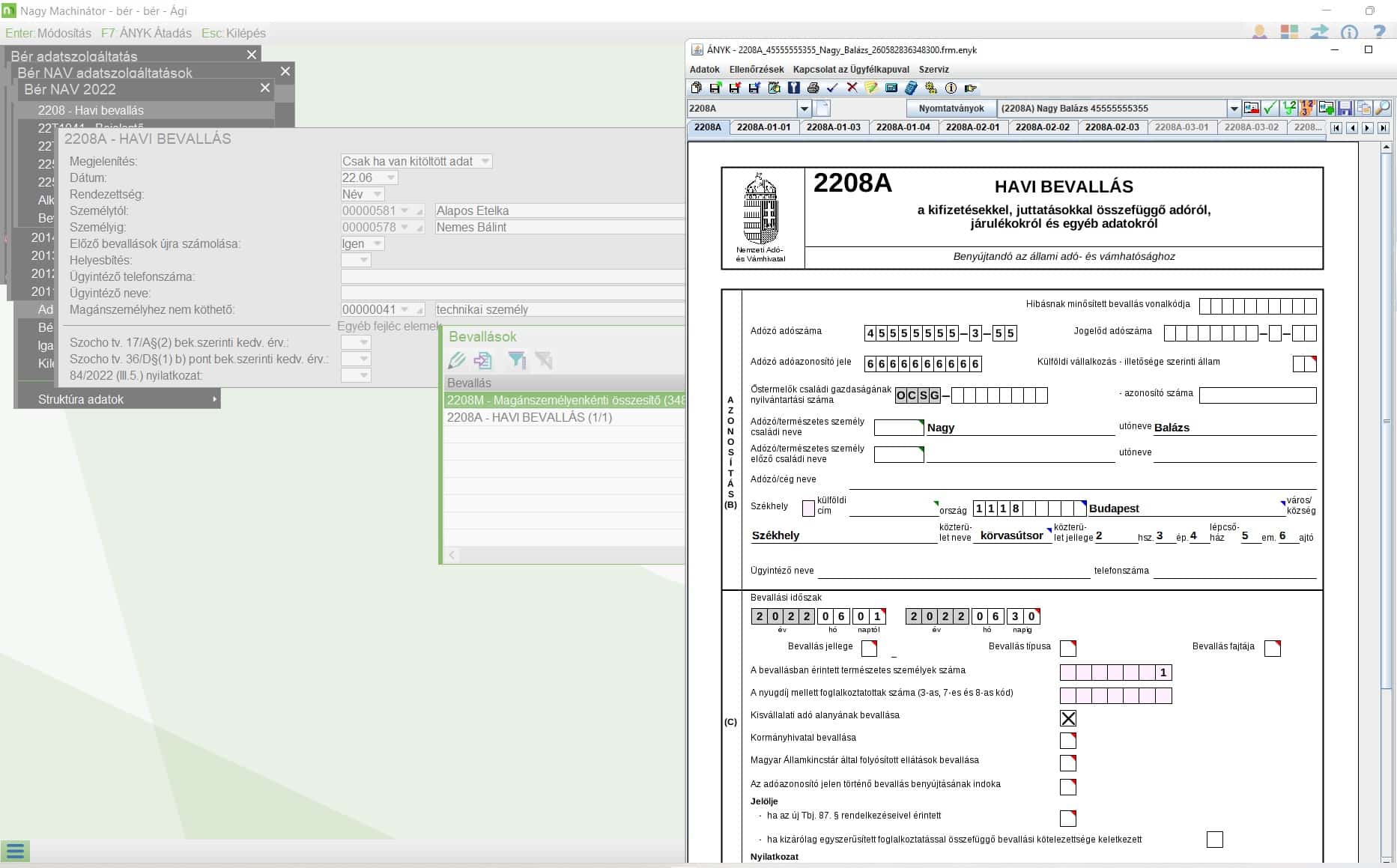Viewport: 1397px width, 868px height.
Task: Switch to the 2208A-01-01 tab
Action: pyautogui.click(x=763, y=127)
